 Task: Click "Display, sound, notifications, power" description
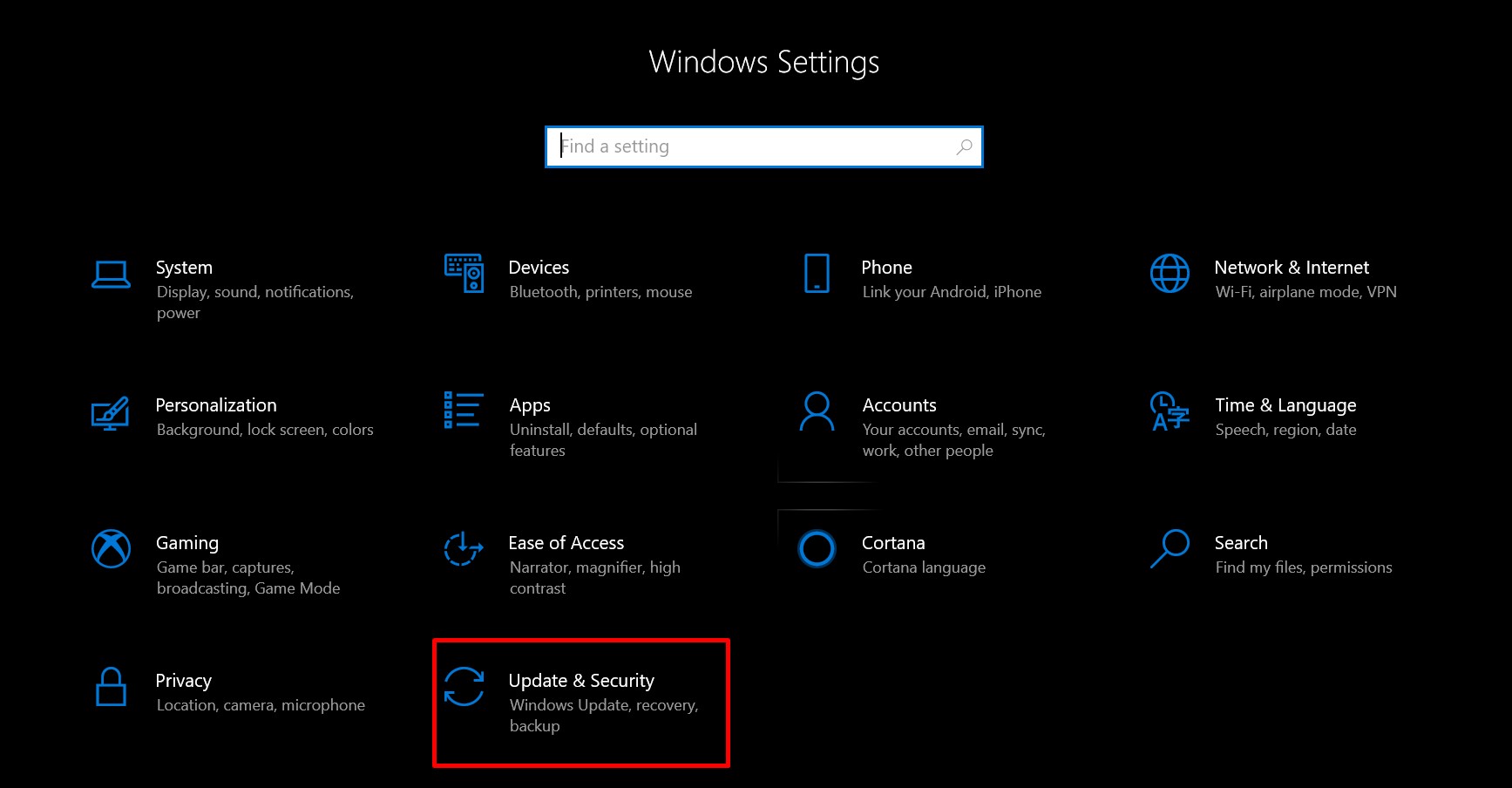click(x=255, y=302)
